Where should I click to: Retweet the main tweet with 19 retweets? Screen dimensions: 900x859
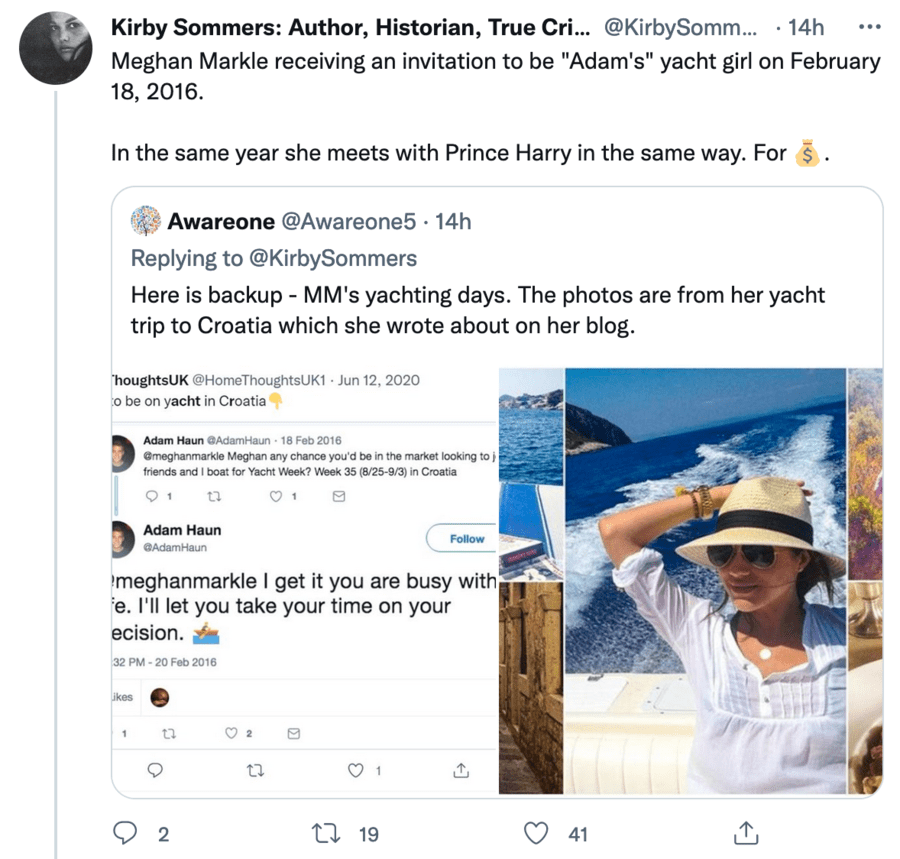[324, 832]
